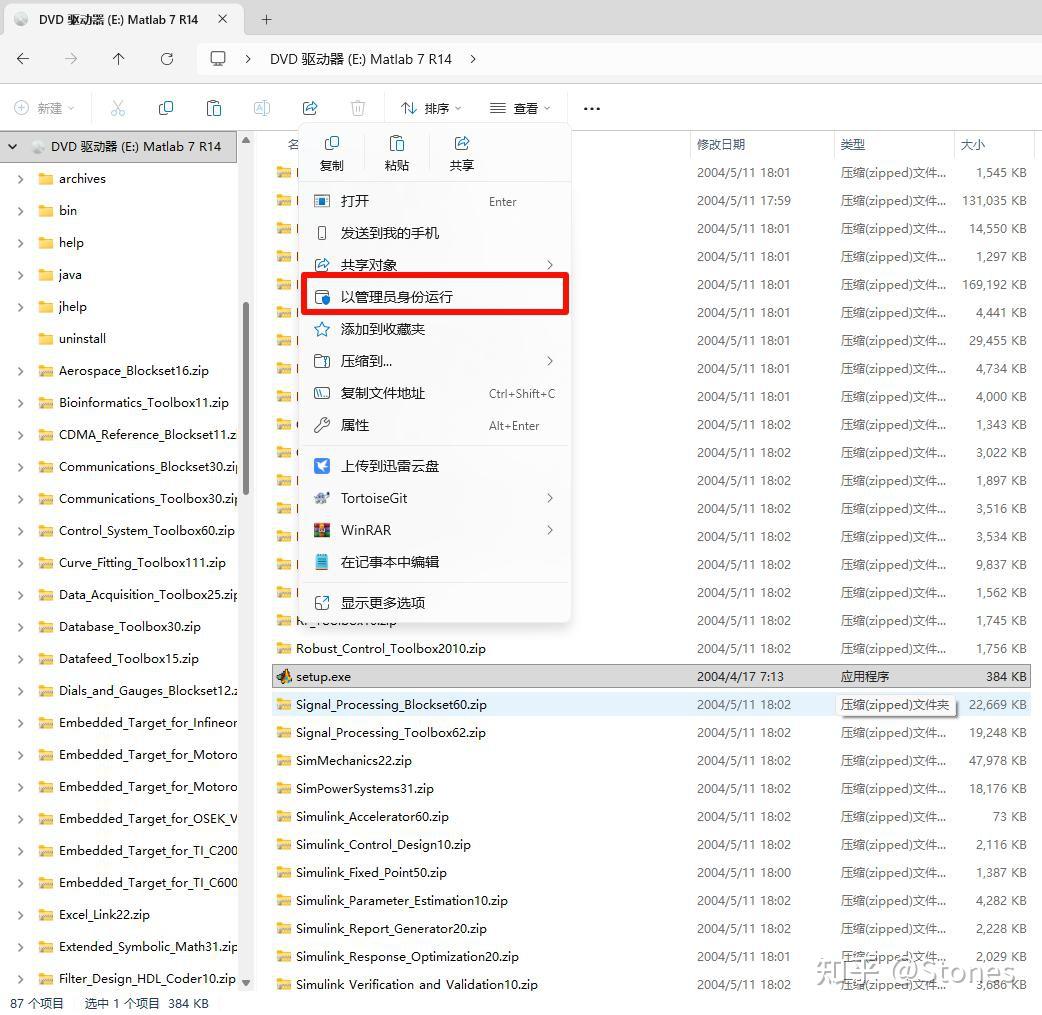The width and height of the screenshot is (1042, 1015).
Task: Click the rename icon in toolbar
Action: click(262, 108)
